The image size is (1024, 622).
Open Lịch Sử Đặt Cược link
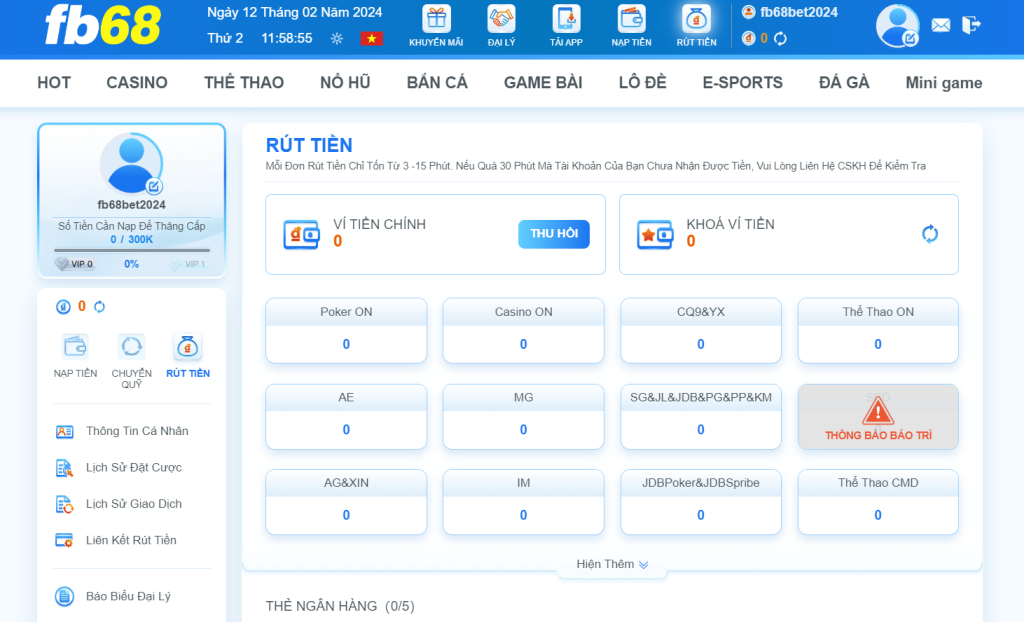[133, 467]
